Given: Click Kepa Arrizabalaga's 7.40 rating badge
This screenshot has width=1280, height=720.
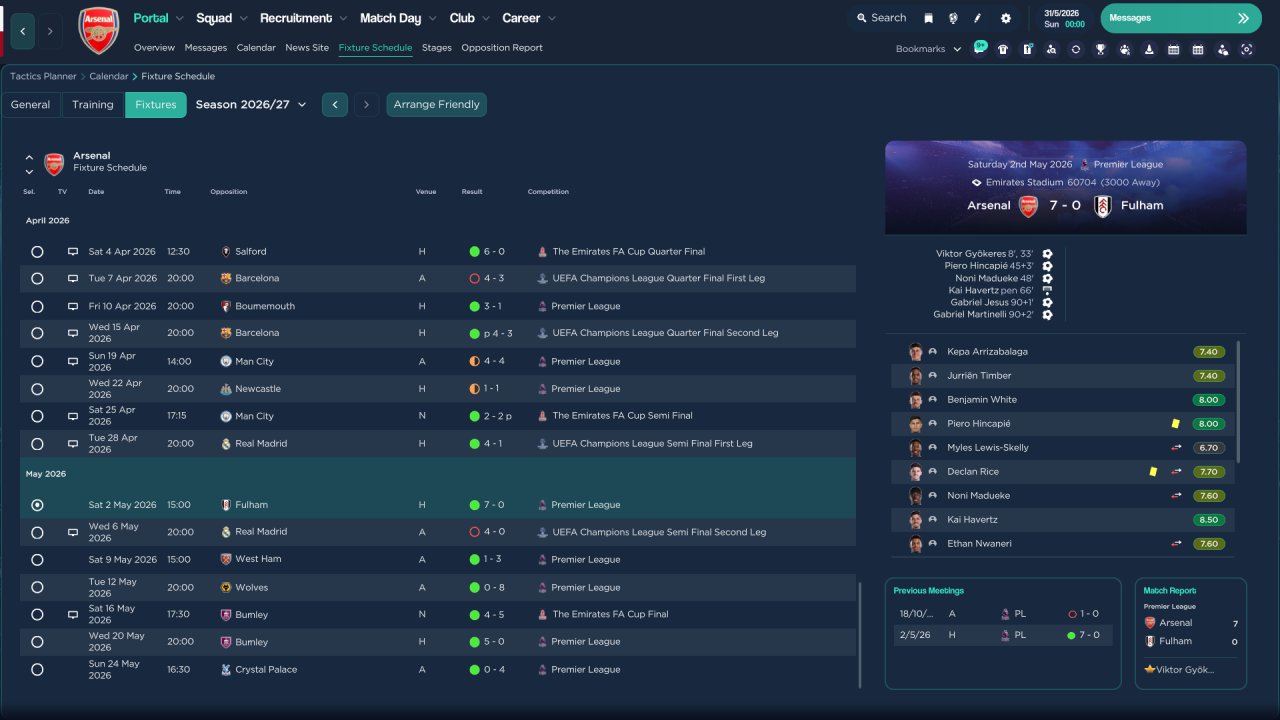Looking at the screenshot, I should pyautogui.click(x=1208, y=352).
